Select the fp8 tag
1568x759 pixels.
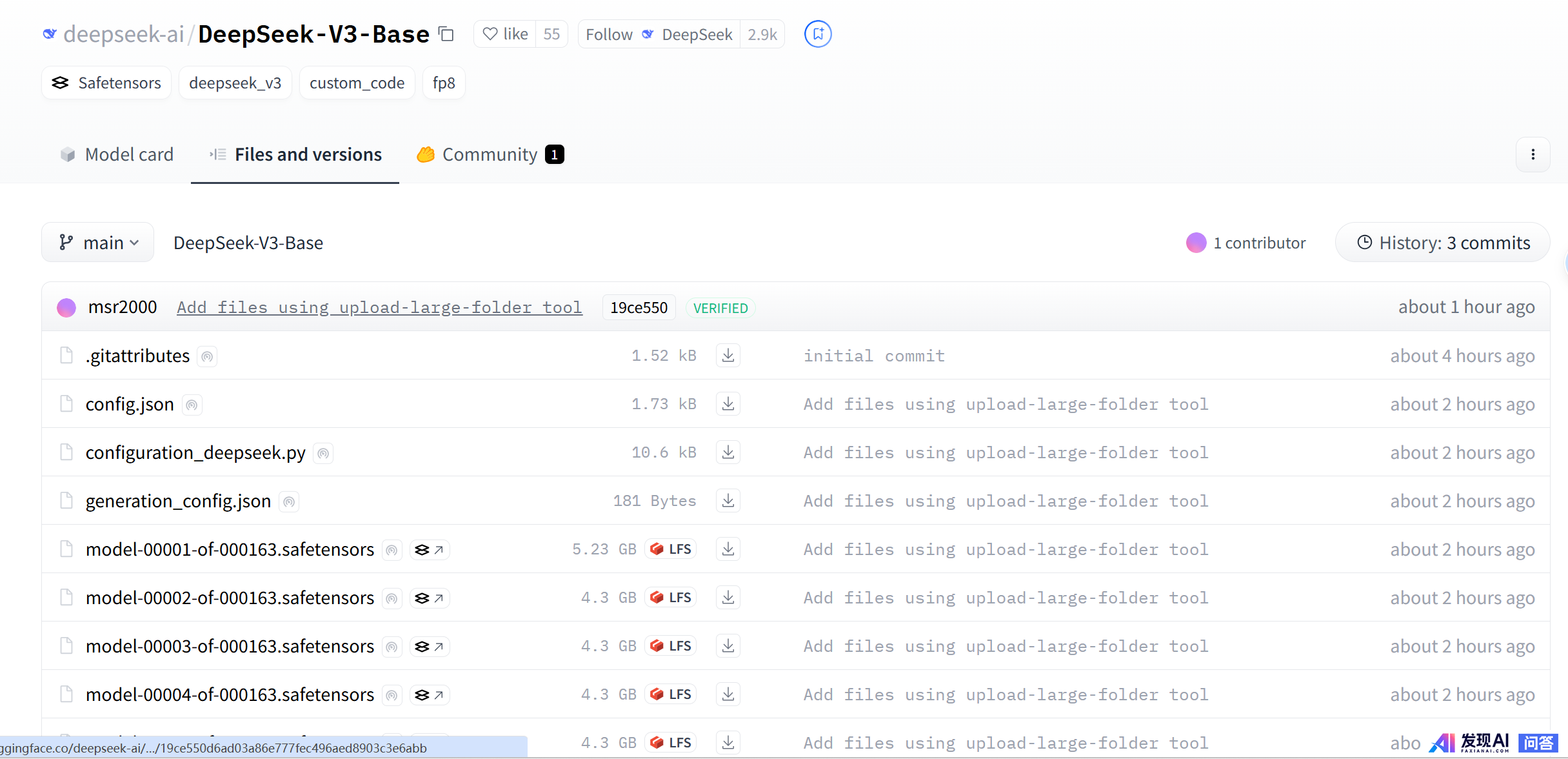tap(444, 83)
